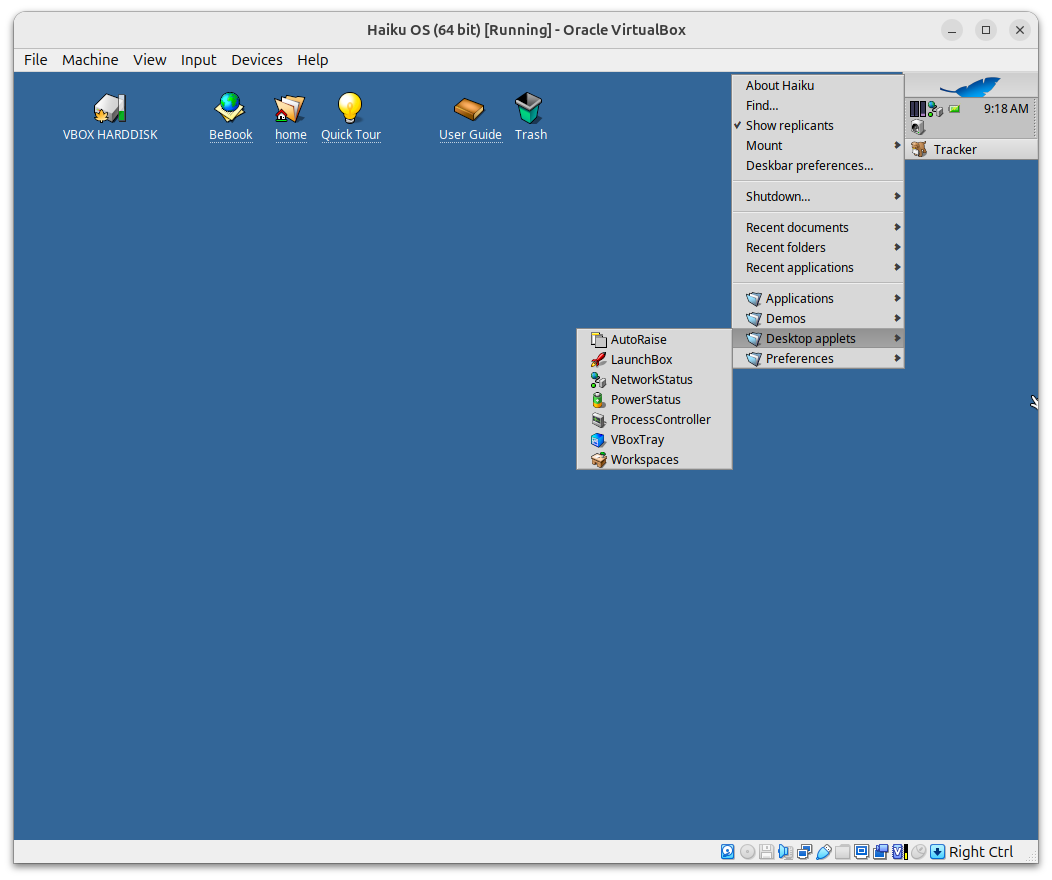The image size is (1052, 880).
Task: Expand the Mount submenu
Action: pyautogui.click(x=818, y=146)
